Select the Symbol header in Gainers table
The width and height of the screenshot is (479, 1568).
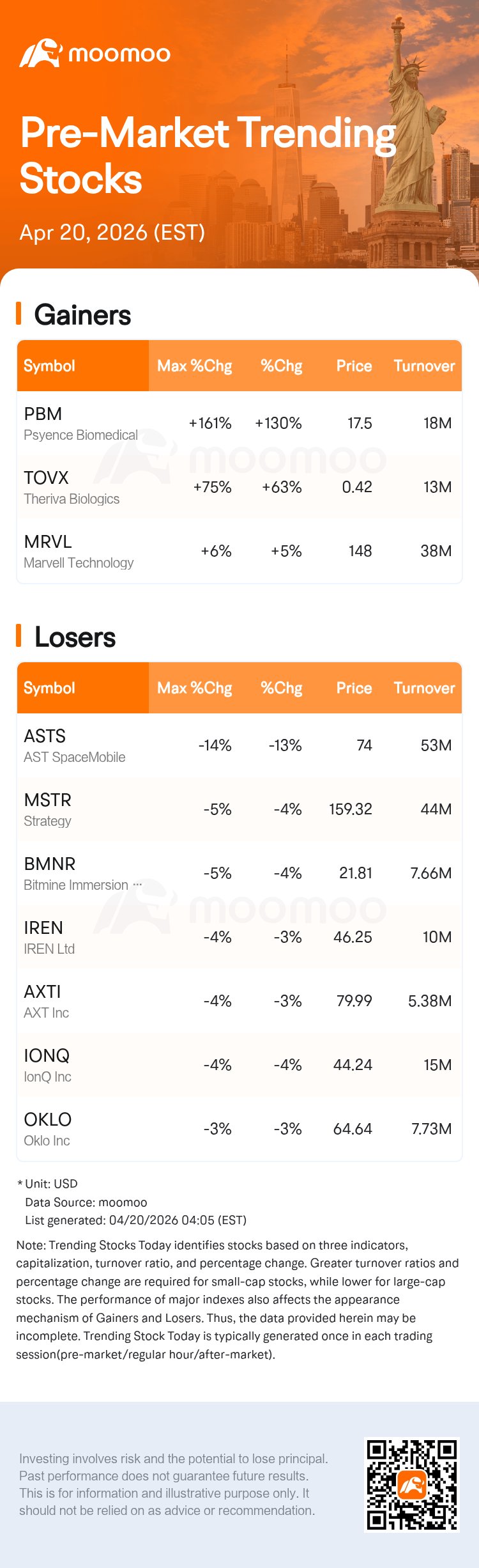click(49, 366)
